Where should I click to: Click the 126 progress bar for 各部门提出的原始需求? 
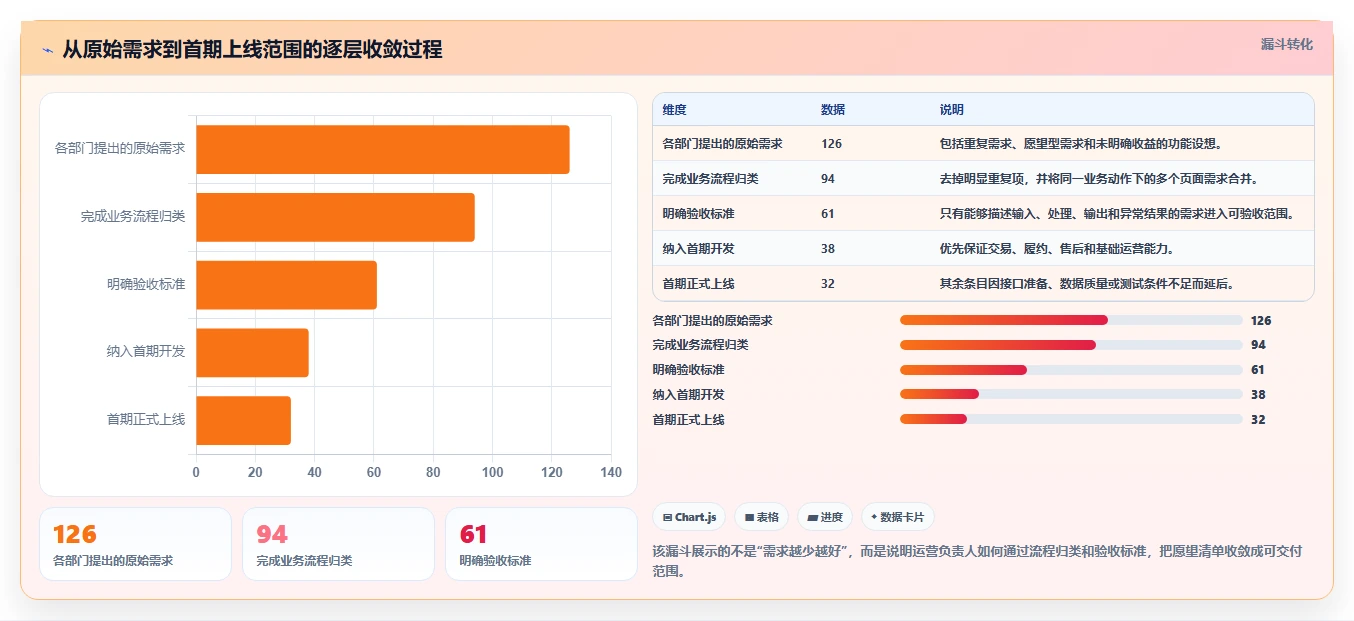[x=1071, y=320]
